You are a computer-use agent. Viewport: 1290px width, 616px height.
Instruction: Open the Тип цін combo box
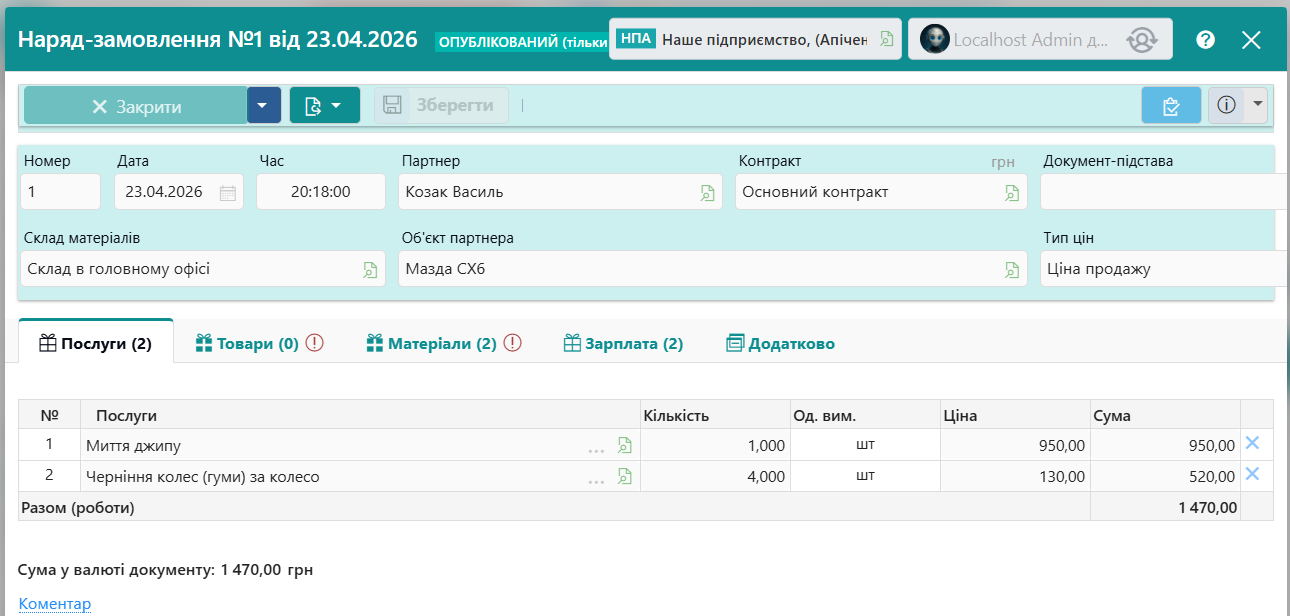(1165, 269)
